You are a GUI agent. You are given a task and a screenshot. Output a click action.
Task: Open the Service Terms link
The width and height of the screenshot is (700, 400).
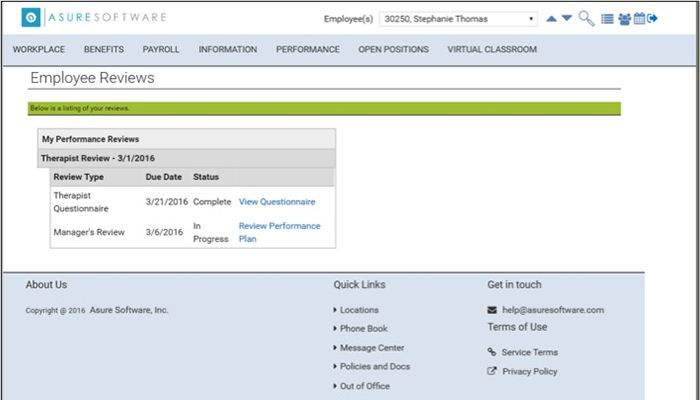pyautogui.click(x=529, y=352)
